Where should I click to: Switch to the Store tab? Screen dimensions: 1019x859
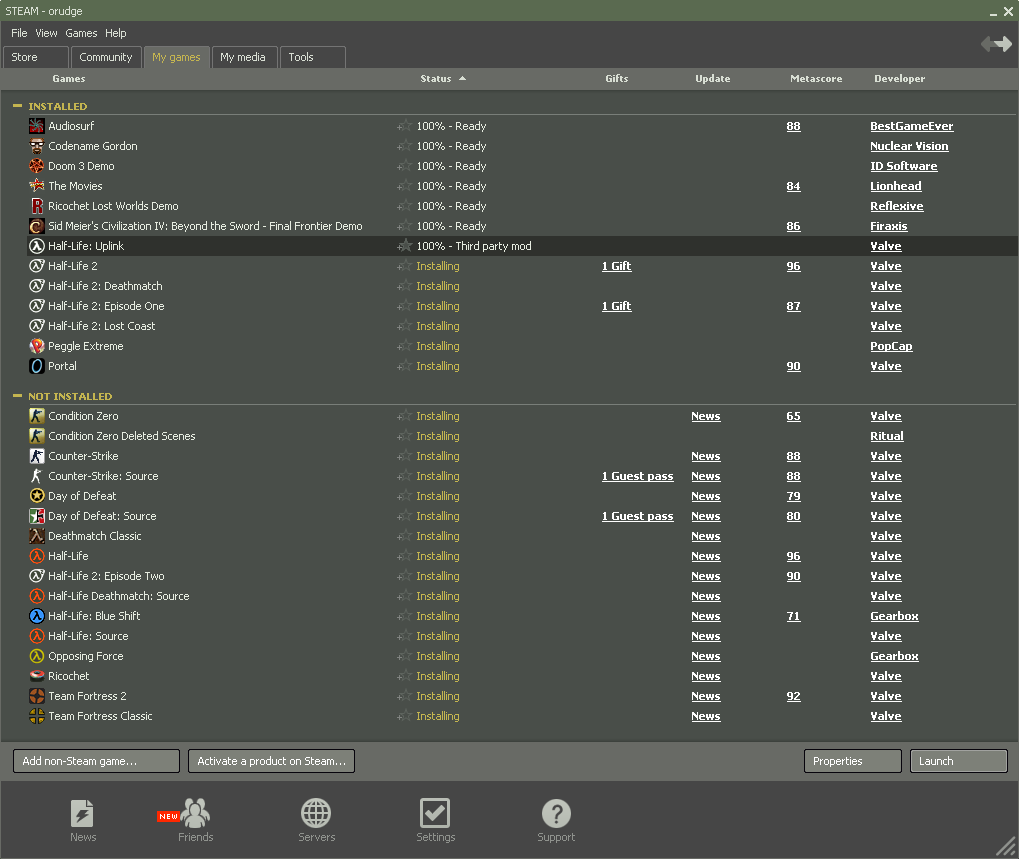pyautogui.click(x=36, y=57)
